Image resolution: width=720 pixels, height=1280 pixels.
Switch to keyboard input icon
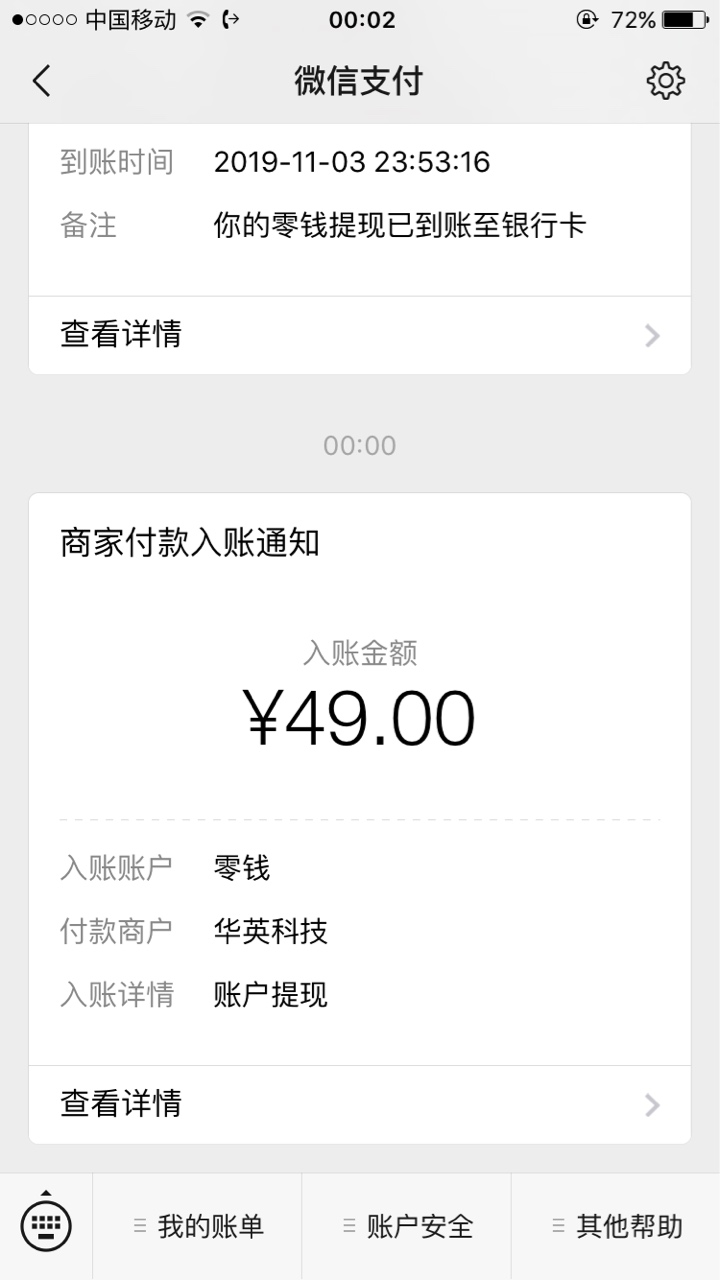pos(46,1223)
